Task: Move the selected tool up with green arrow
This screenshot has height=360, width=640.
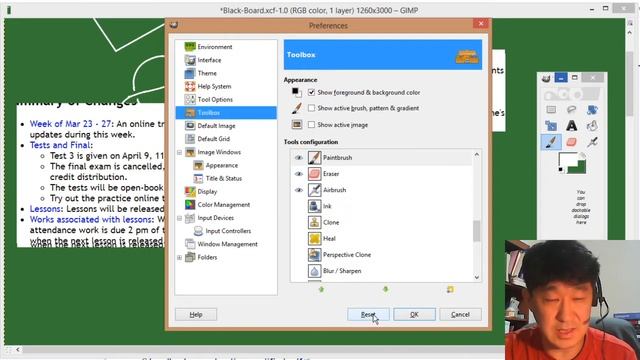Action: click(321, 289)
